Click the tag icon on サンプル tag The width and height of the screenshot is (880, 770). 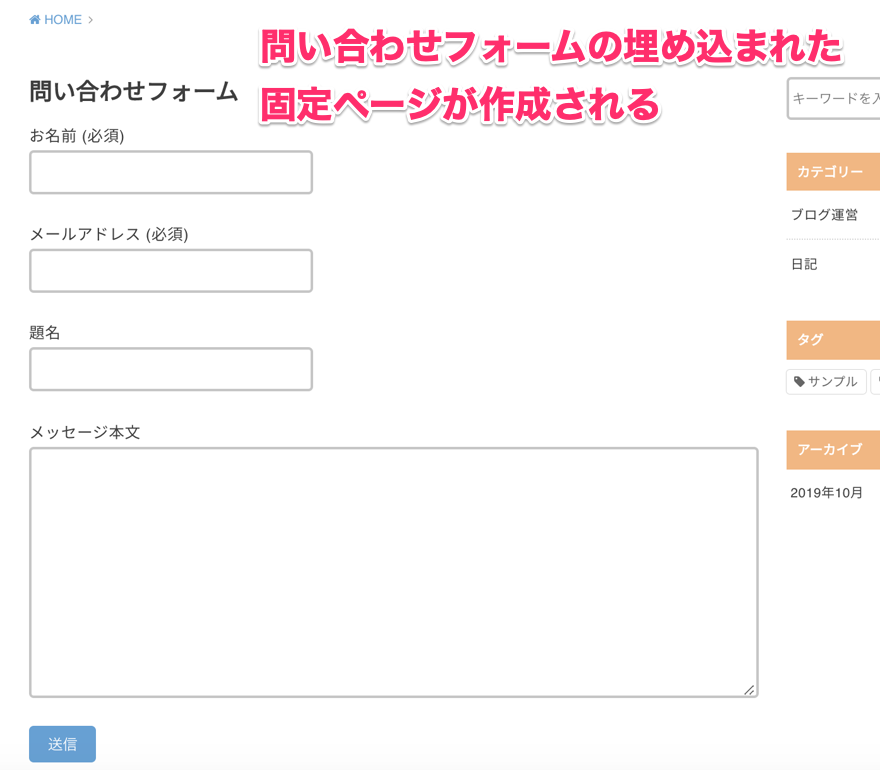799,382
